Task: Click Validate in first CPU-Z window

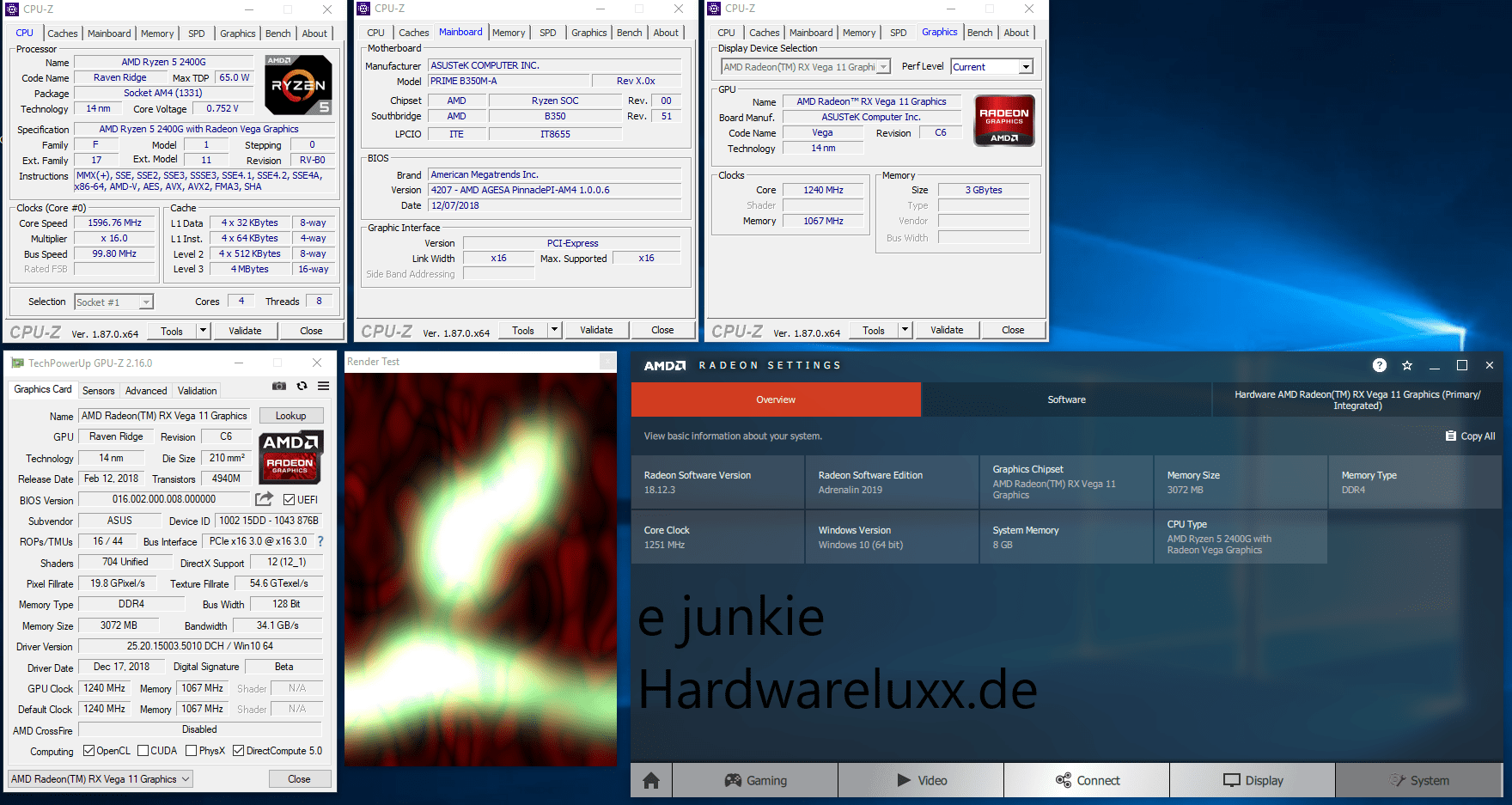Action: [246, 331]
